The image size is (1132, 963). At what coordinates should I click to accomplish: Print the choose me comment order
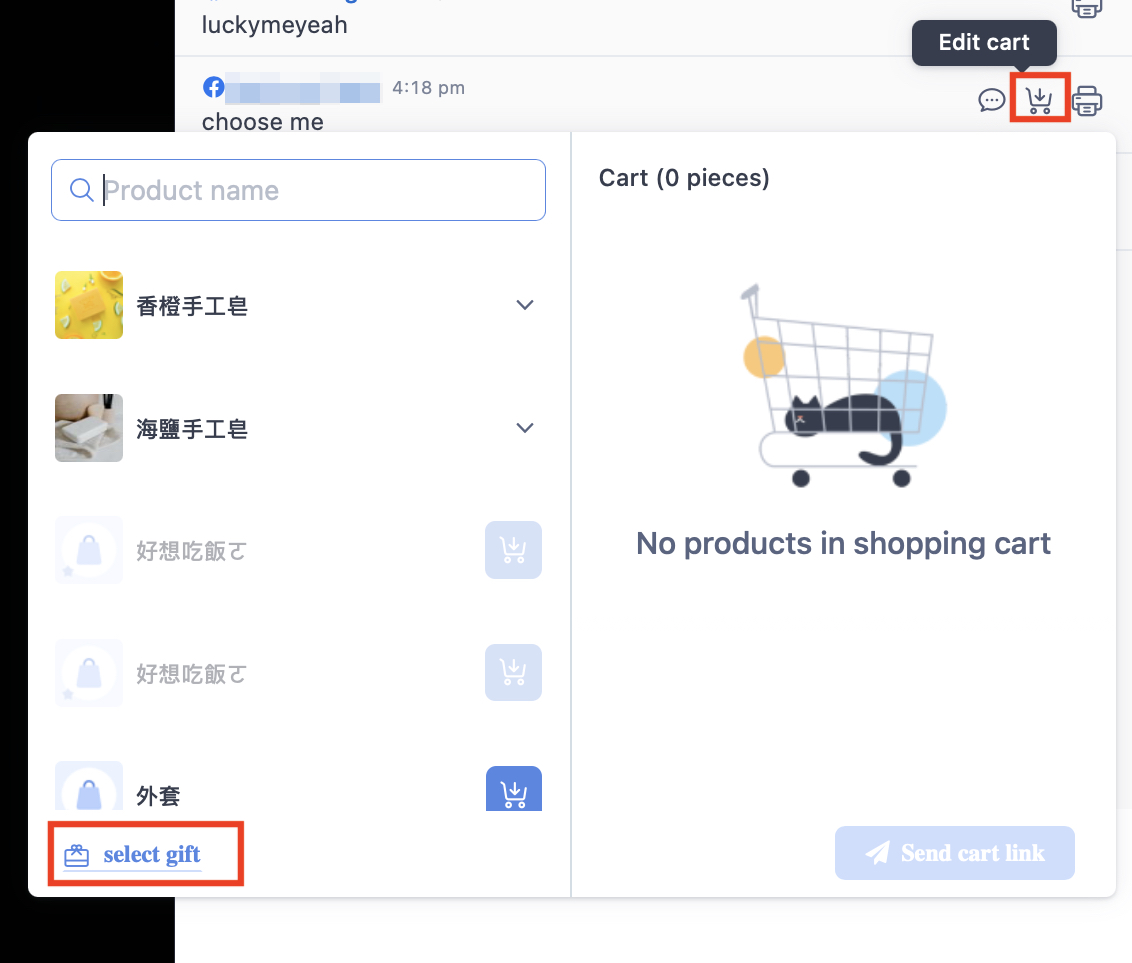1087,100
